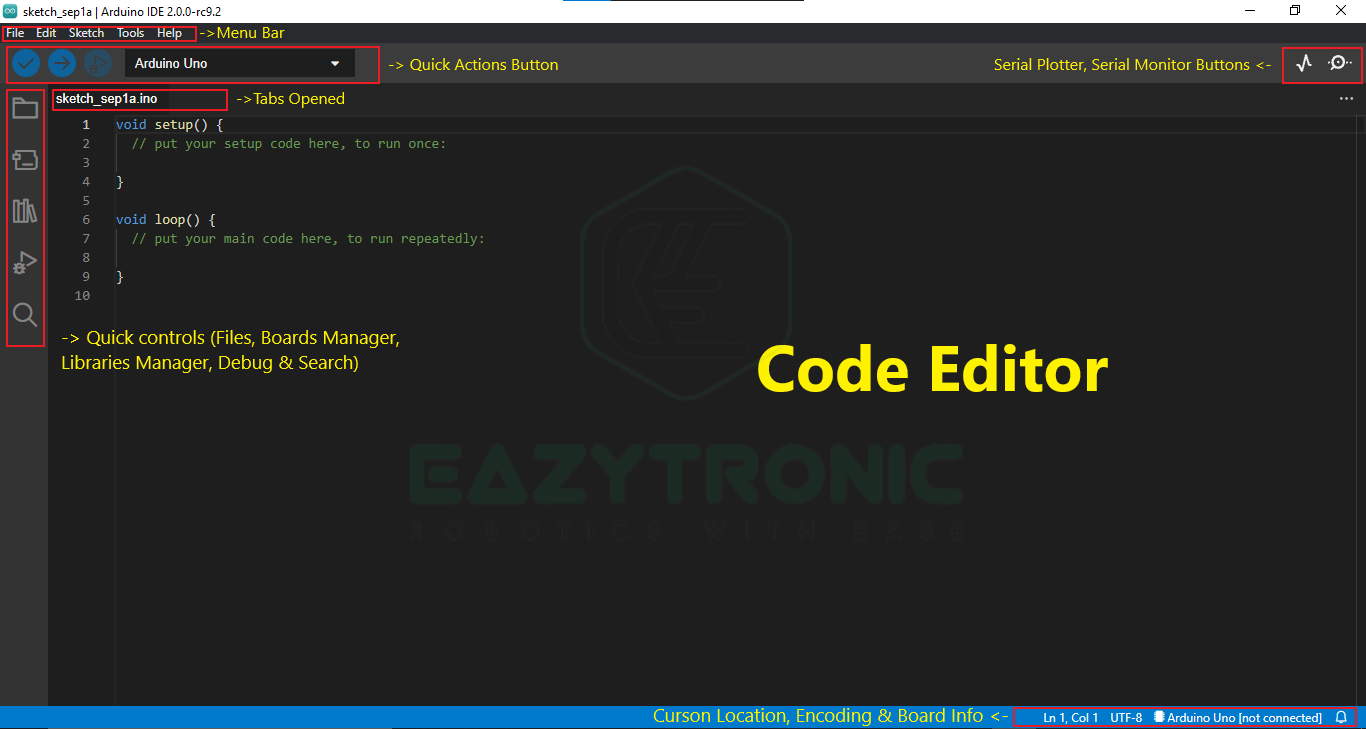
Task: Open the Serial Plotter
Action: pyautogui.click(x=1304, y=63)
